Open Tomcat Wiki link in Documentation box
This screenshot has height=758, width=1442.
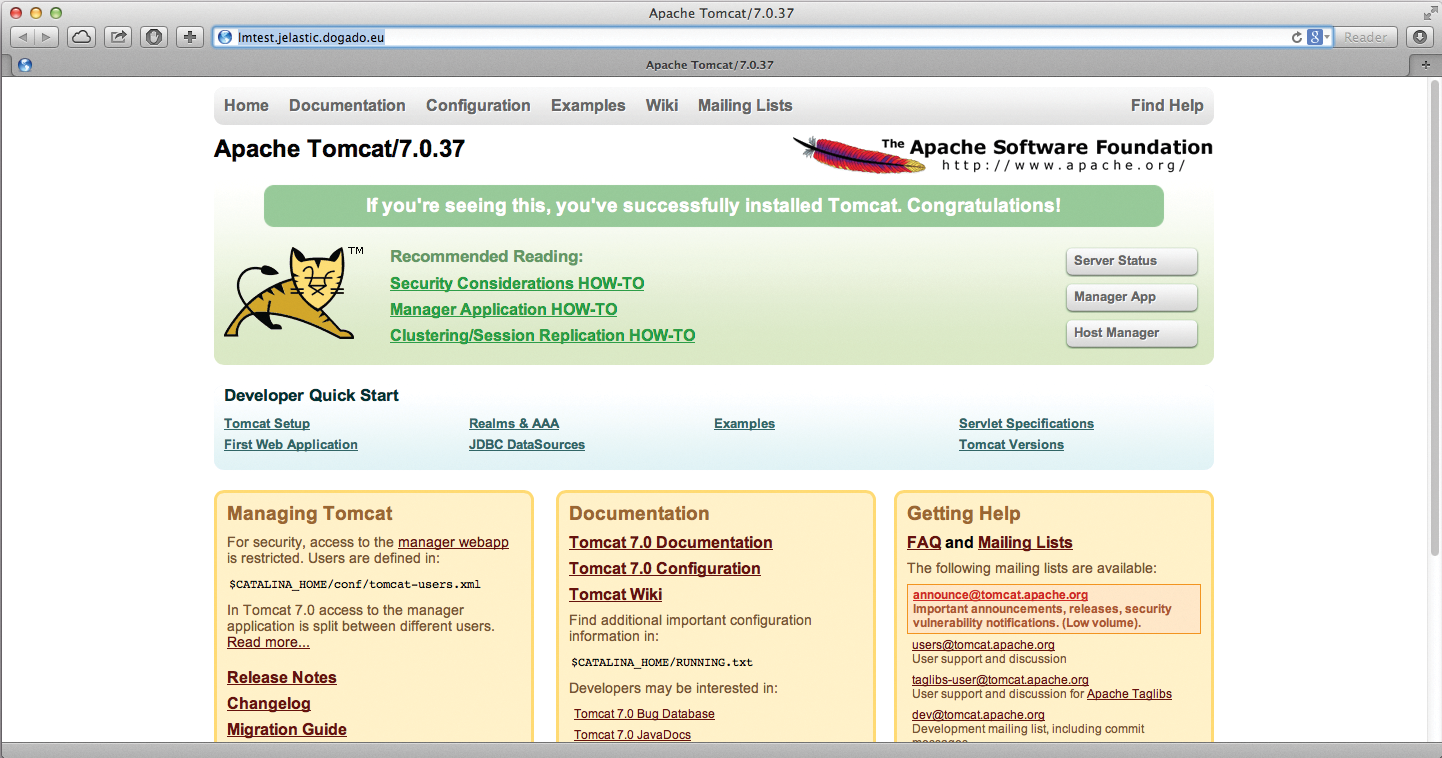pos(615,594)
